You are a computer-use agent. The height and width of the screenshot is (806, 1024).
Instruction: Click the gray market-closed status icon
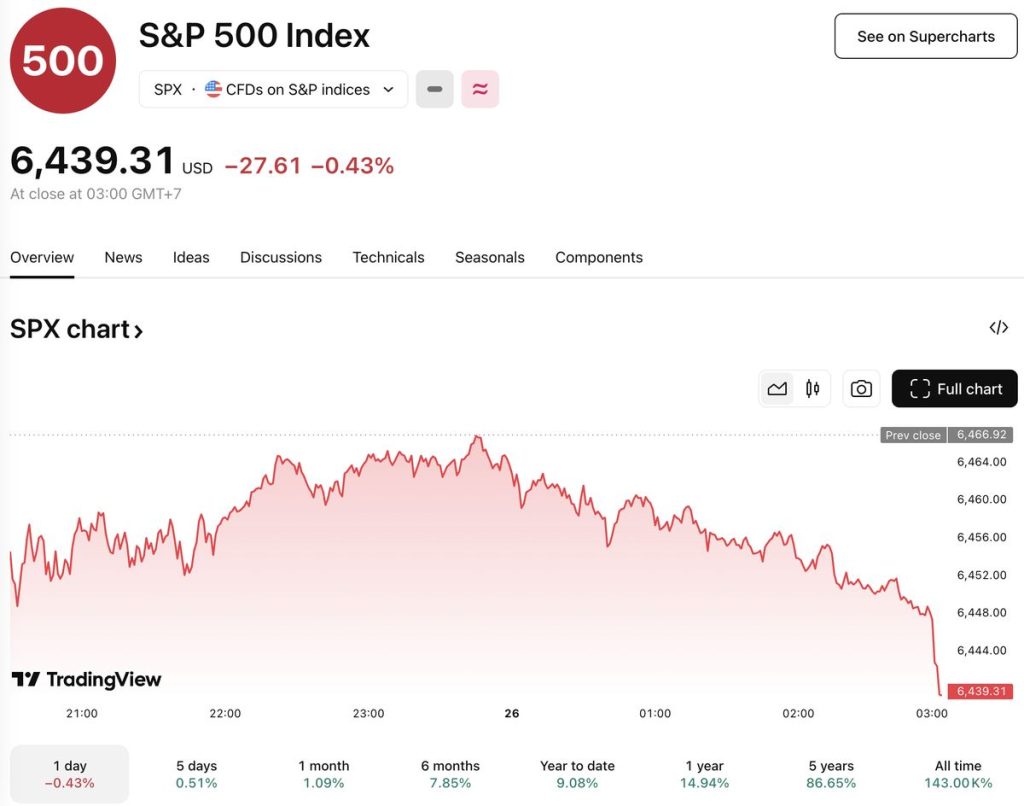point(434,89)
